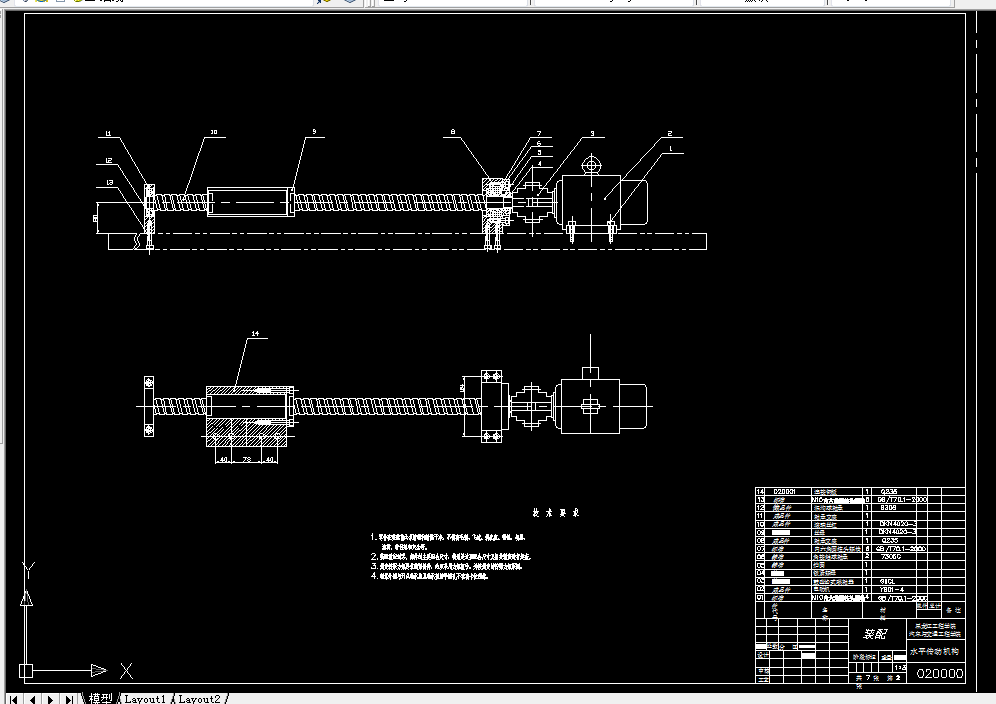The width and height of the screenshot is (996, 704).
Task: Select Q235 material in parts list row 14
Action: tap(889, 492)
